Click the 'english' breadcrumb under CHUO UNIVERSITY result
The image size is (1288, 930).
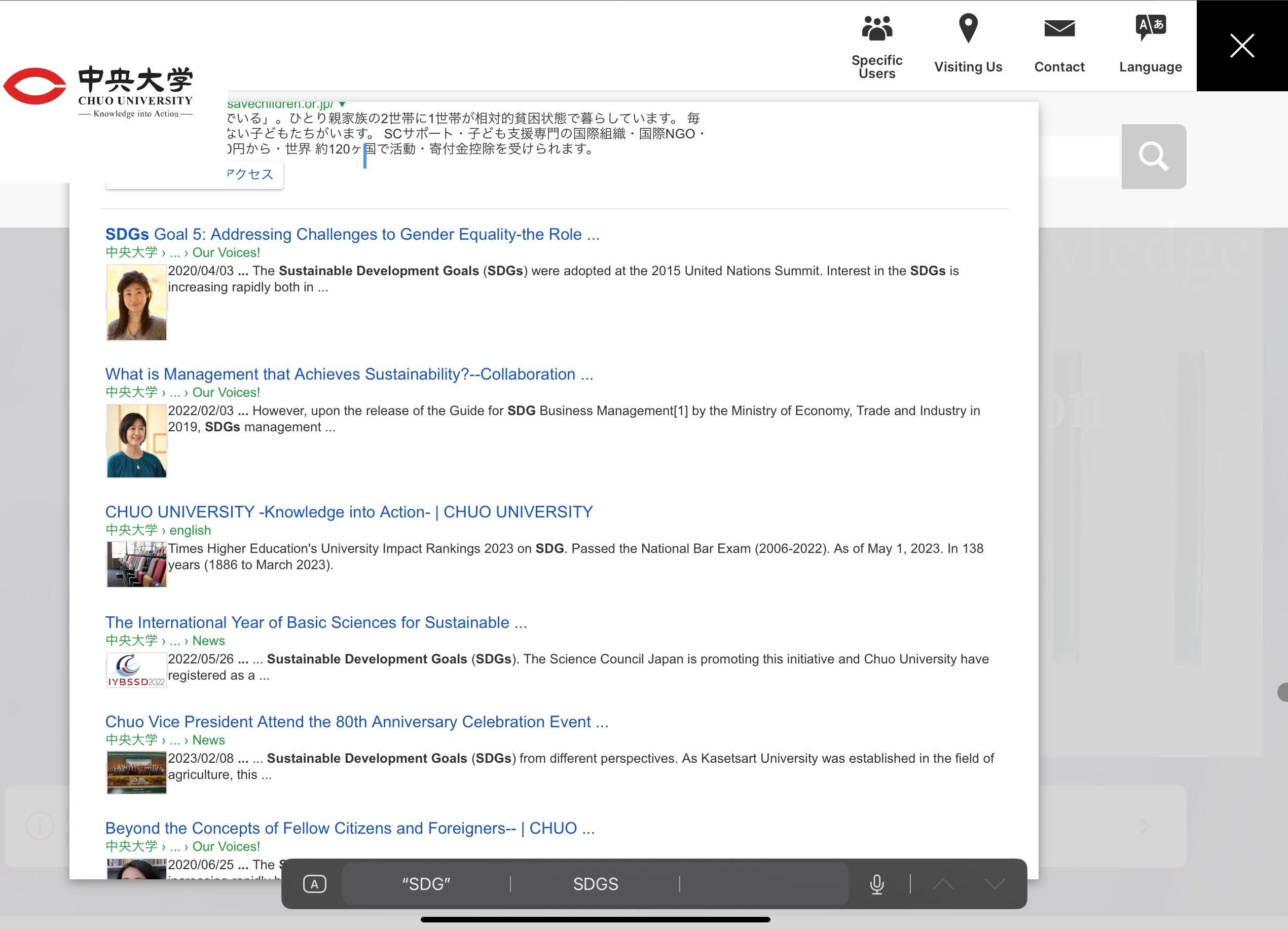pyautogui.click(x=190, y=530)
